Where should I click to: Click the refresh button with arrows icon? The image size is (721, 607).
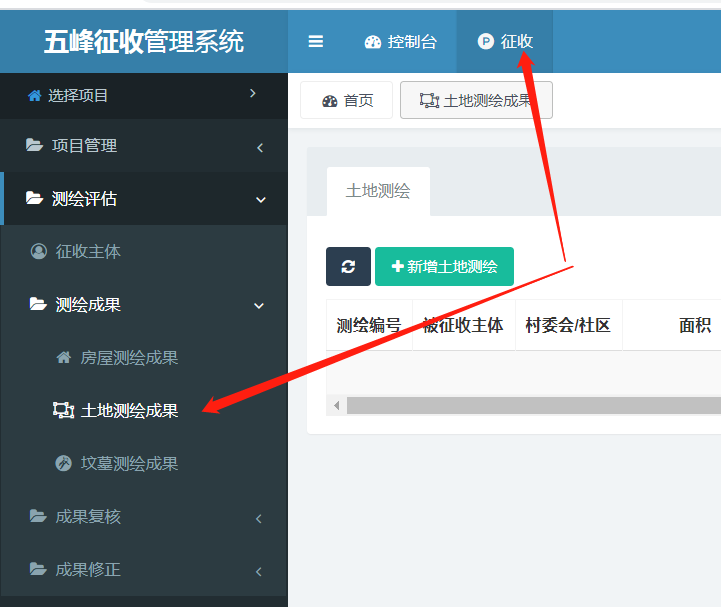coord(348,266)
